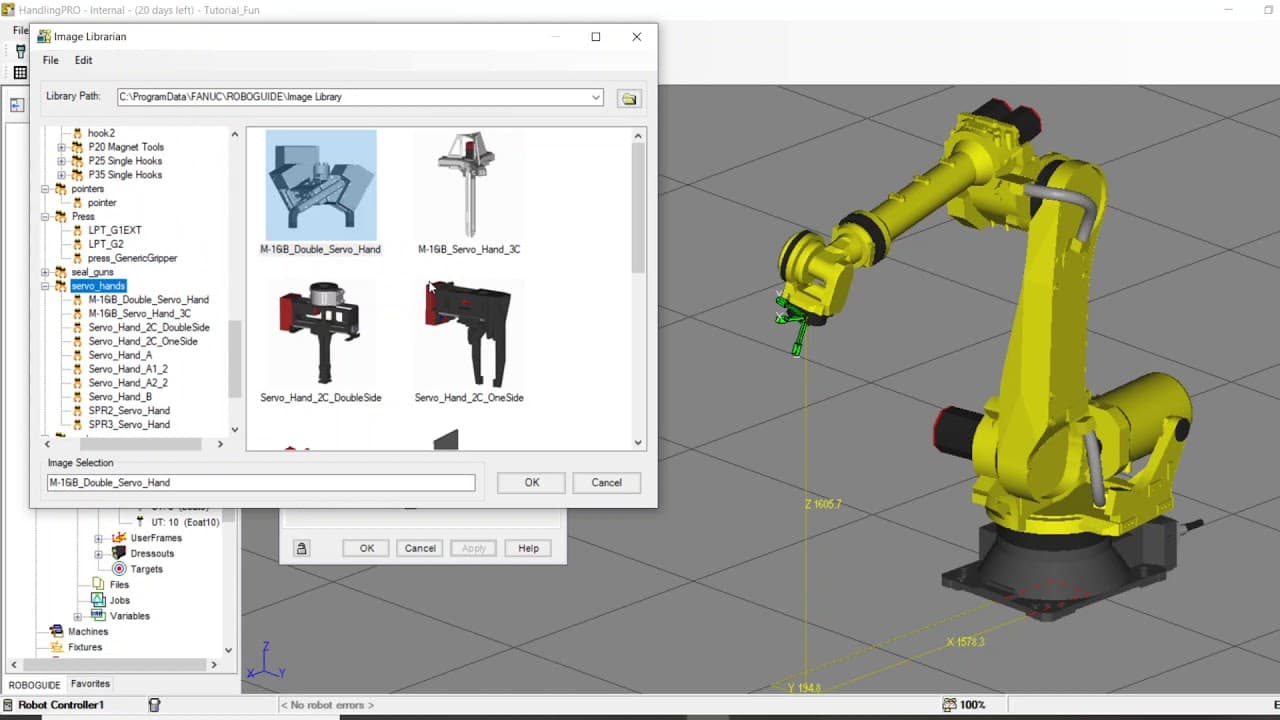Image resolution: width=1280 pixels, height=720 pixels.
Task: Expand the Dressouts tree node
Action: [98, 553]
